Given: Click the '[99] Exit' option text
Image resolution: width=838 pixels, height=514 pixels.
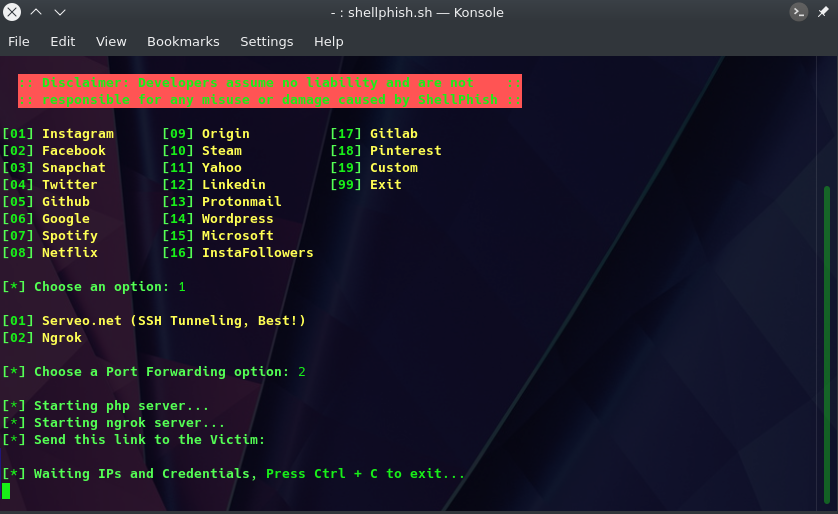Looking at the screenshot, I should pos(366,185).
